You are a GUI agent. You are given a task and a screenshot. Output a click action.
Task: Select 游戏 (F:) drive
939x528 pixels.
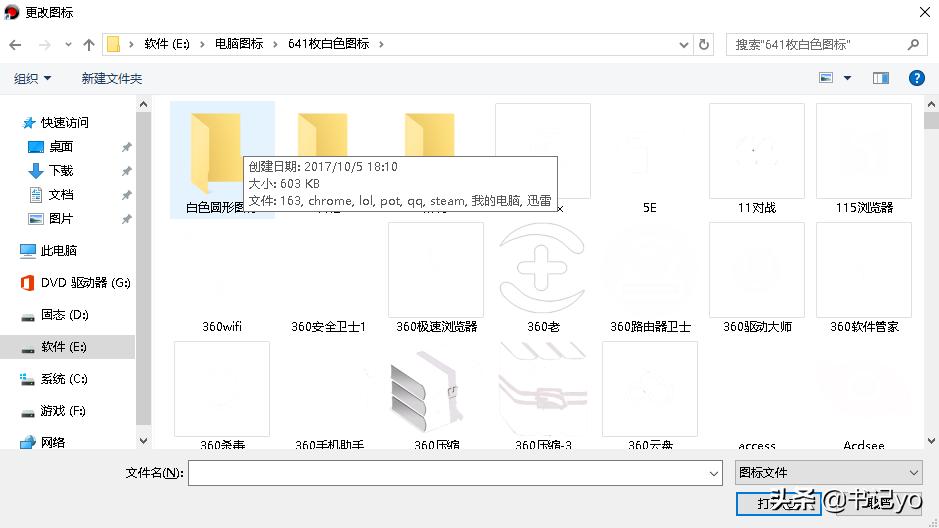tap(63, 411)
